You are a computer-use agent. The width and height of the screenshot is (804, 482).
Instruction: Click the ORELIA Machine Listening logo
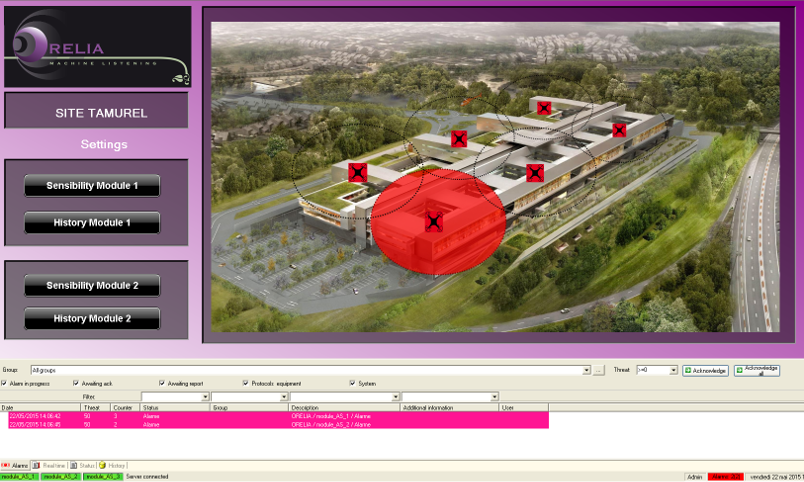click(97, 47)
